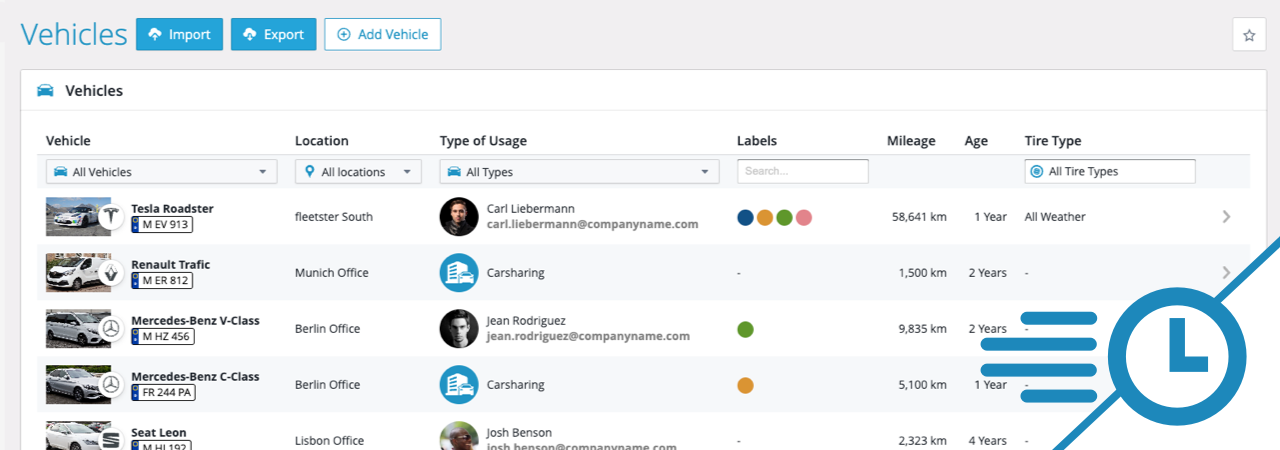Open the Mercedes-Benz V-Class thumbnail photo
Viewport: 1280px width, 450px height.
pos(71,329)
